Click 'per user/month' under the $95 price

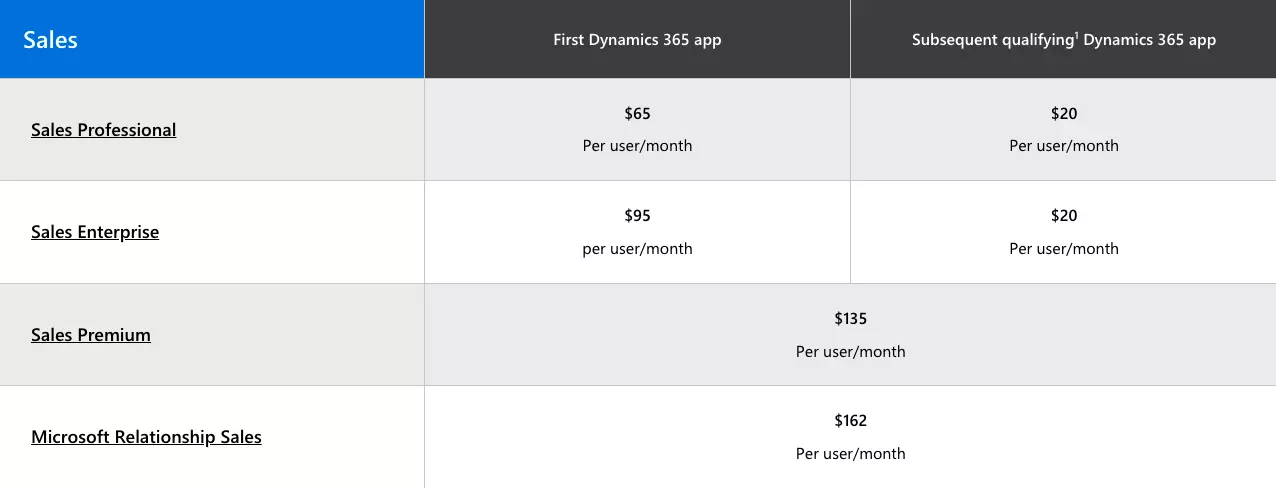coord(637,249)
